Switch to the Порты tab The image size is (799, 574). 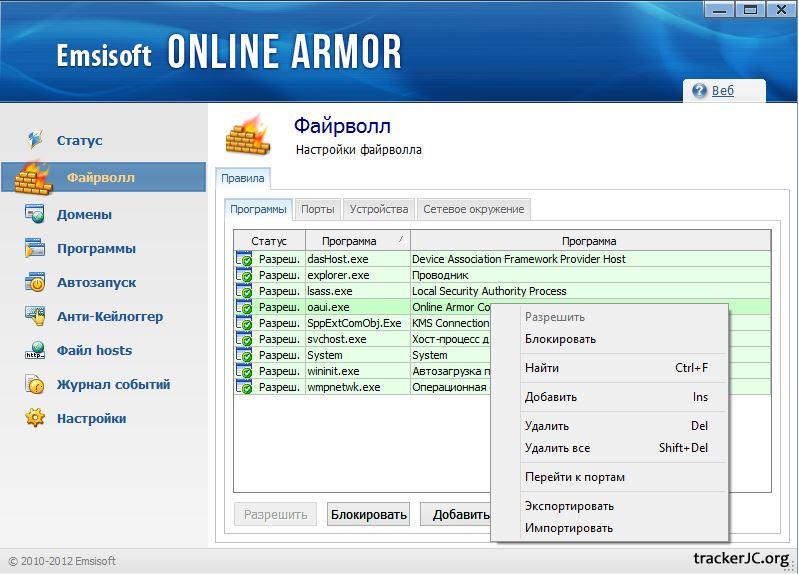click(x=317, y=209)
